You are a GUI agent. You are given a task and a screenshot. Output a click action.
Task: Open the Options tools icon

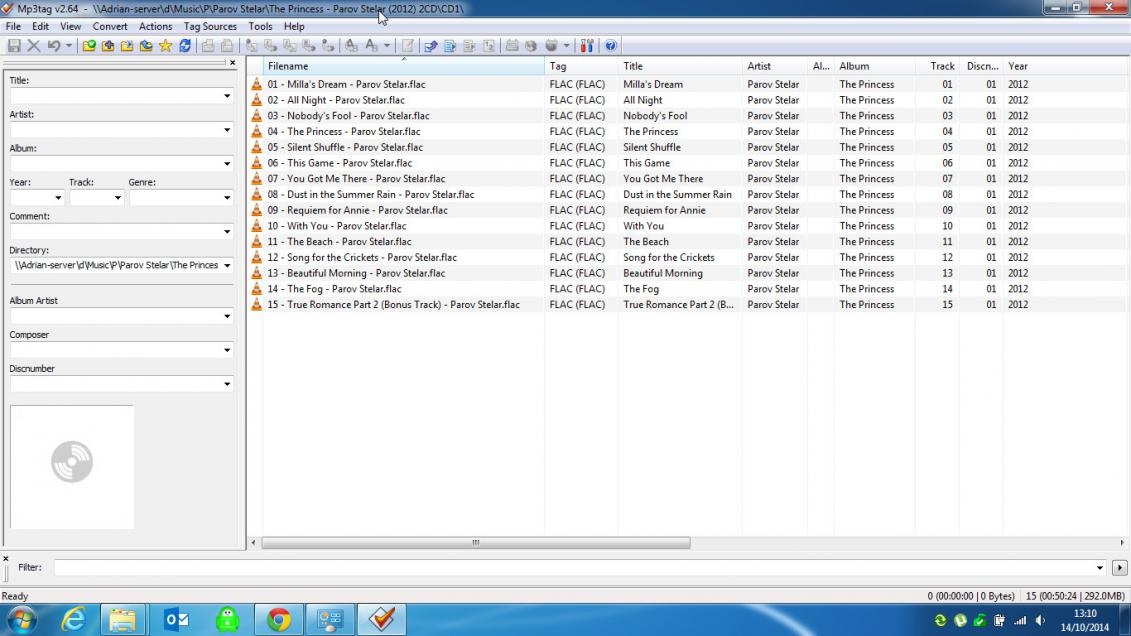coord(587,46)
